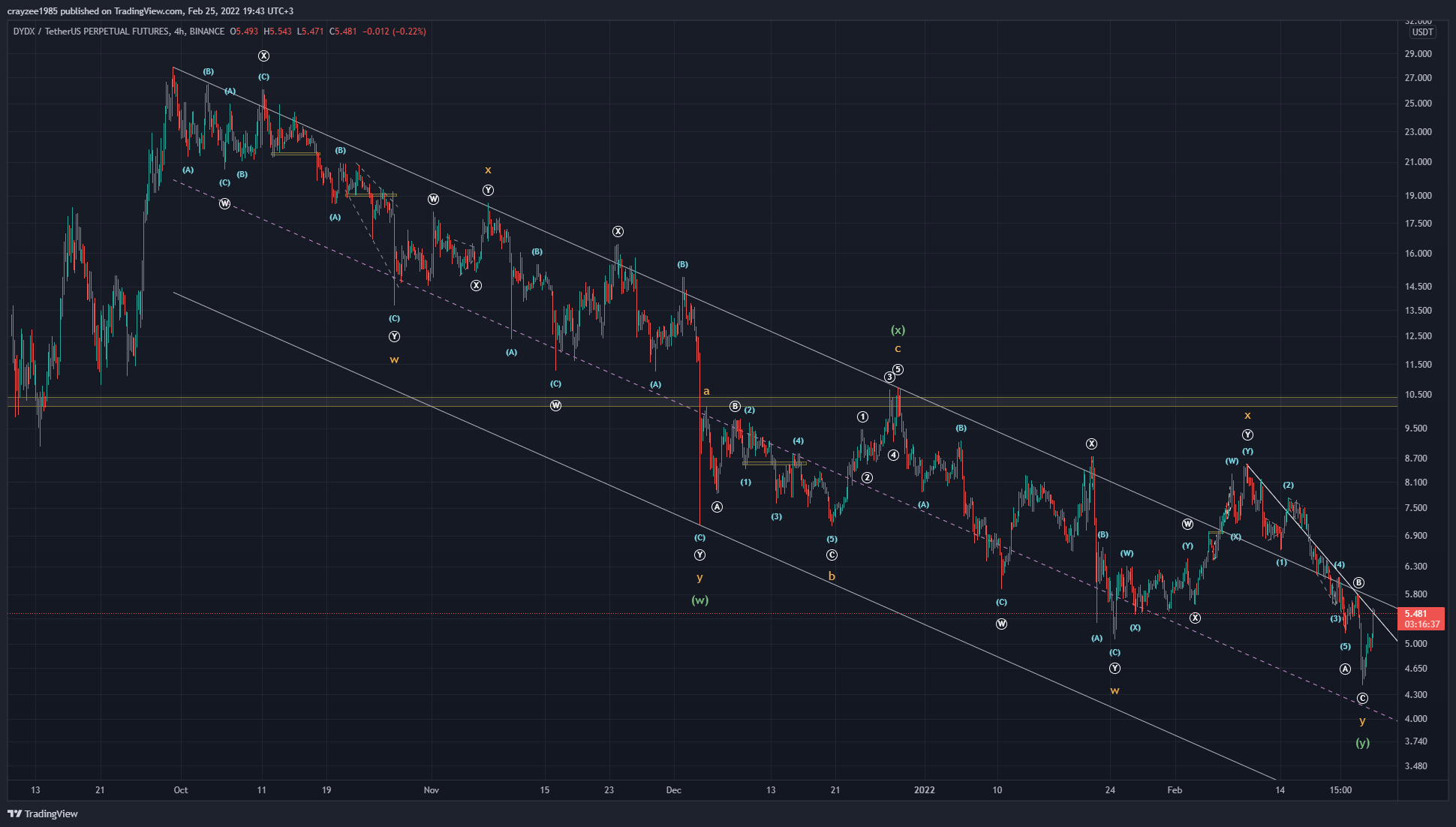Click the 4.650 price axis label

1416,669
